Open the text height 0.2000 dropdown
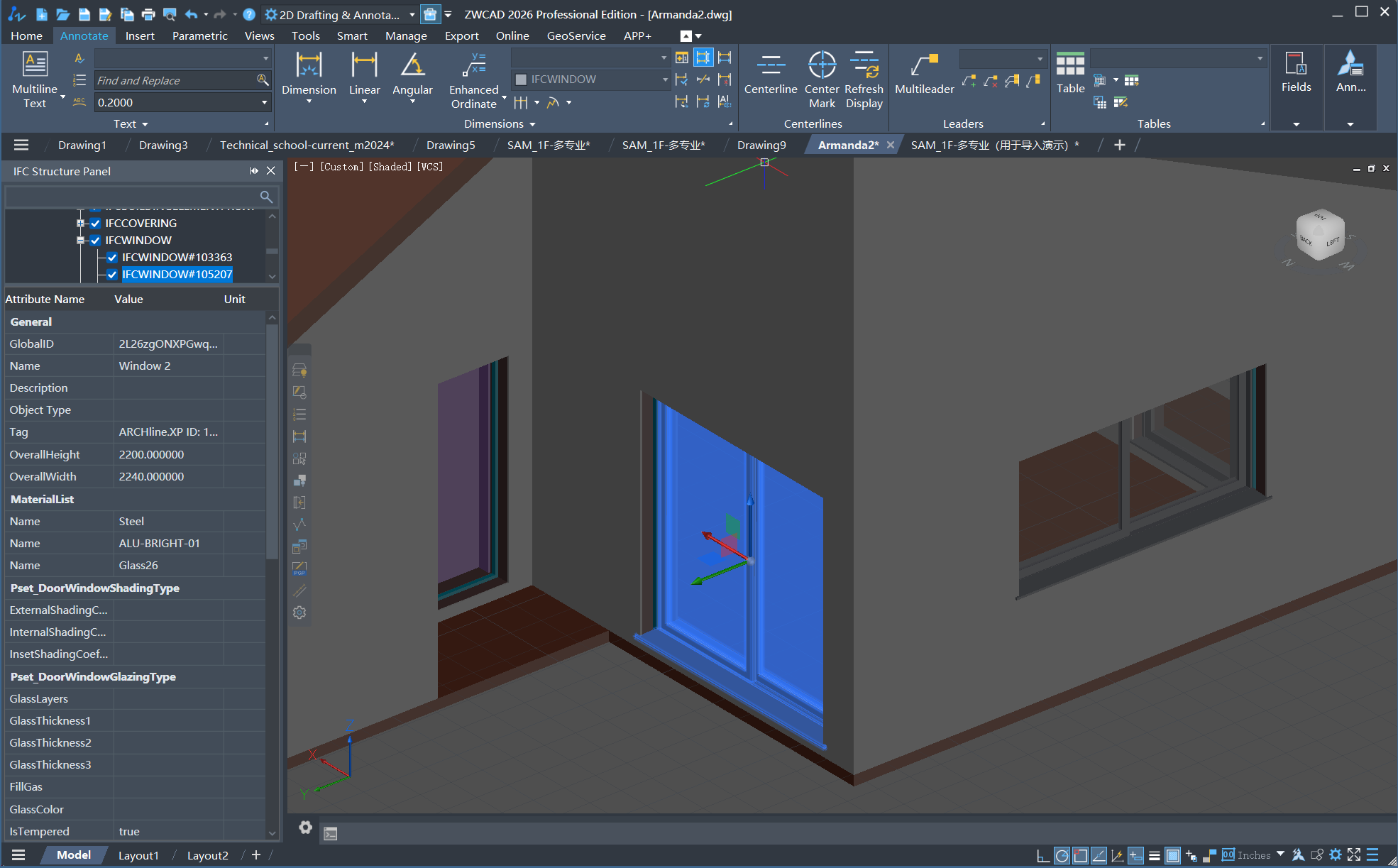This screenshot has width=1398, height=868. 264,103
